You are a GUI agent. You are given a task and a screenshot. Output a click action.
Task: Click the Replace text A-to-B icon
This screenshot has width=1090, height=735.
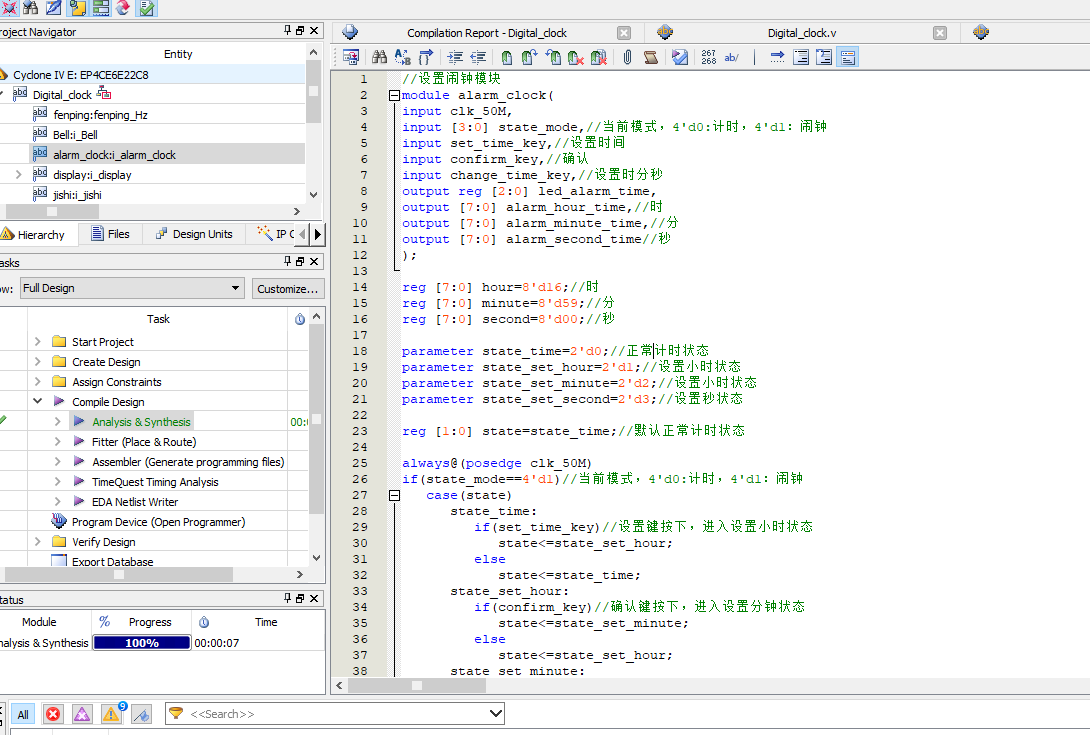click(x=402, y=57)
